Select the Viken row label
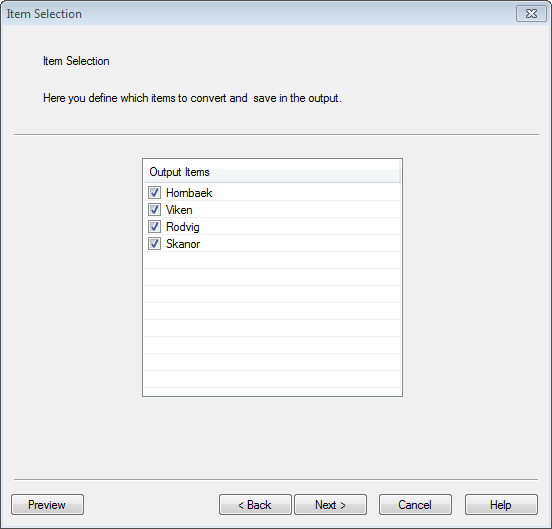The width and height of the screenshot is (552, 529). pyautogui.click(x=179, y=210)
